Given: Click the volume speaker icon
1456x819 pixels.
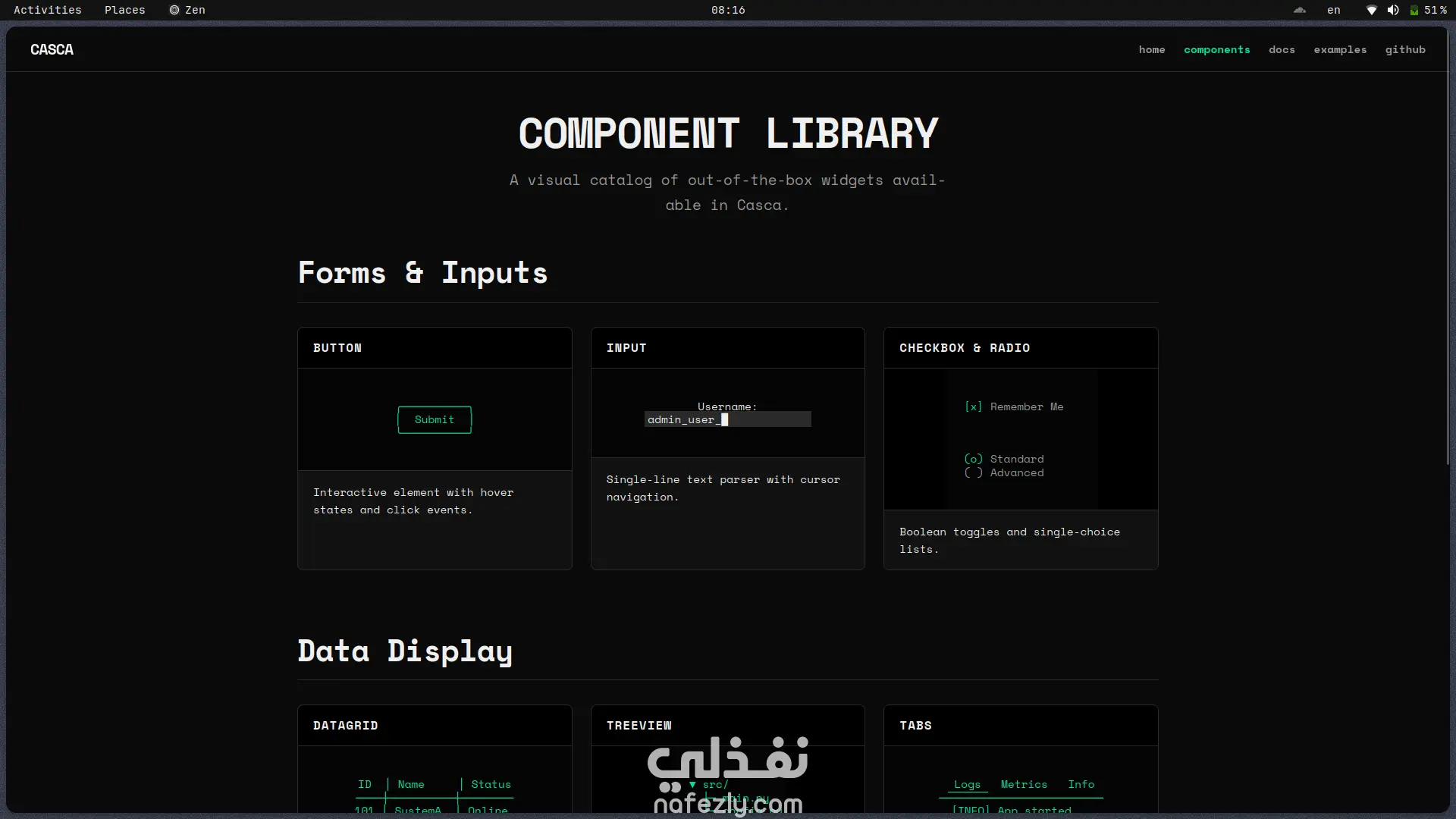Looking at the screenshot, I should click(1392, 10).
